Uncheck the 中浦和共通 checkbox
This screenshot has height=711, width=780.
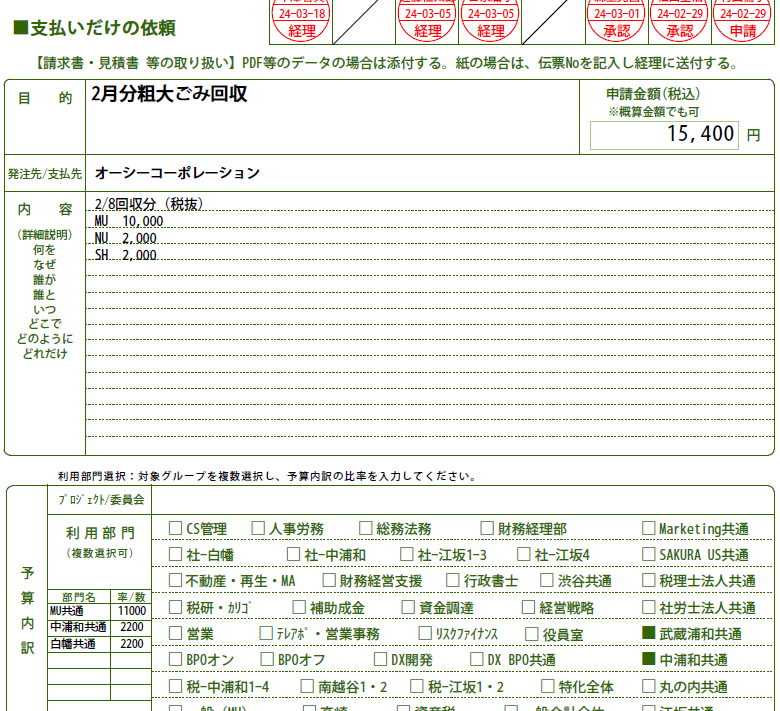[648, 659]
